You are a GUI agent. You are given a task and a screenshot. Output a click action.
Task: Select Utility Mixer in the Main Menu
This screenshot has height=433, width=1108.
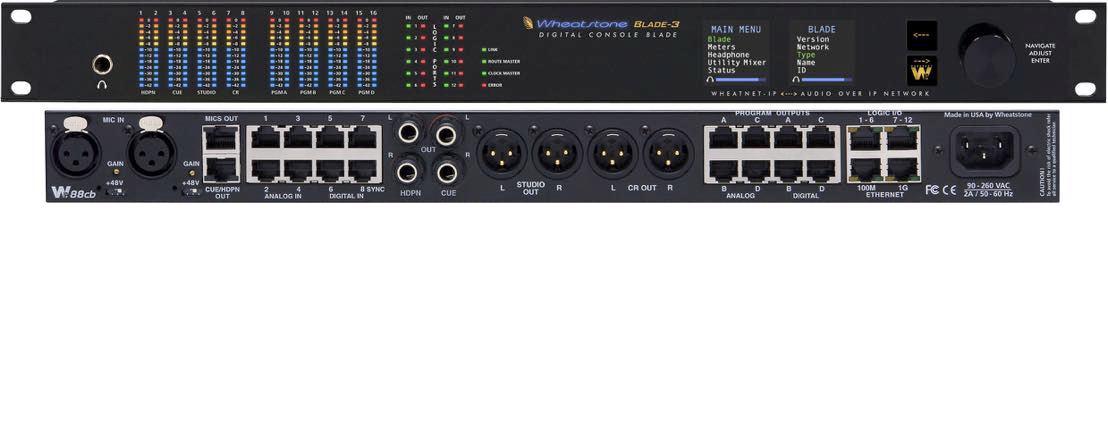[736, 63]
